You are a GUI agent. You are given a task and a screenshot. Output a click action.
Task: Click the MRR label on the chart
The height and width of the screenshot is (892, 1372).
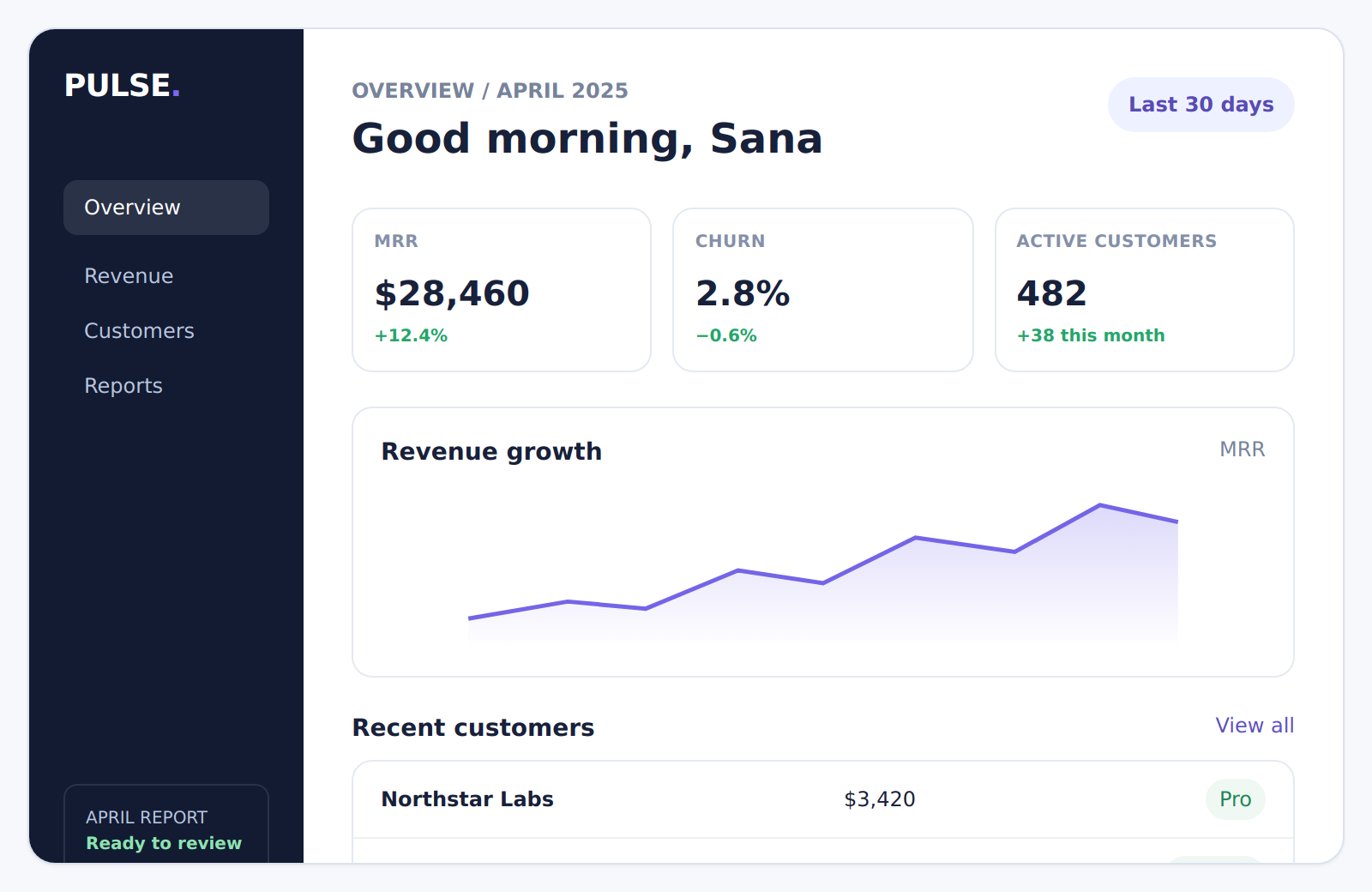[x=1242, y=449]
